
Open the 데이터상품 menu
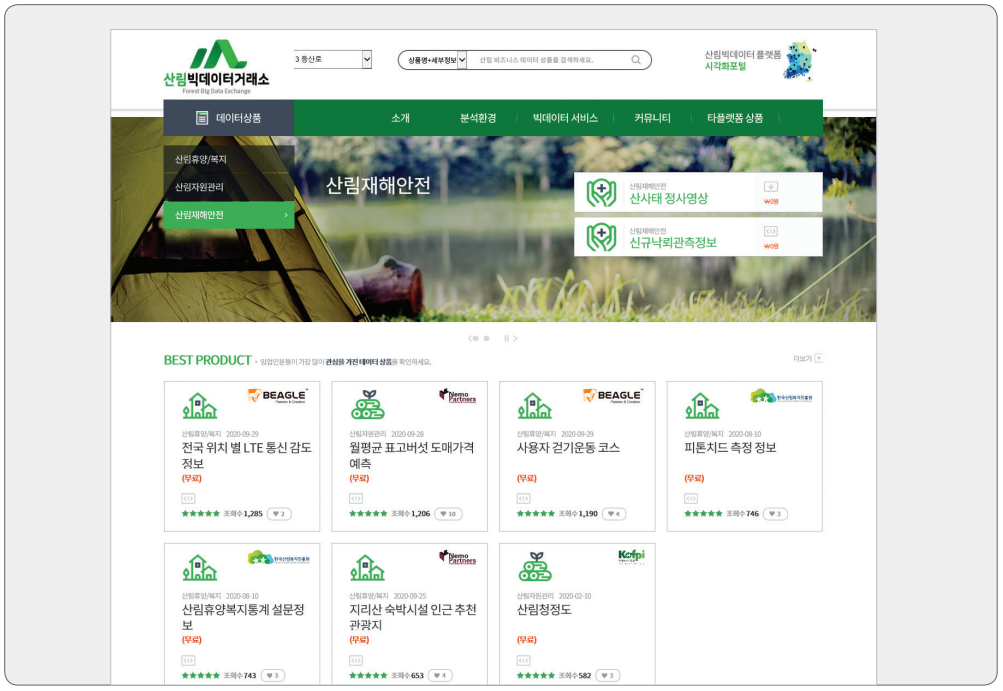click(228, 118)
